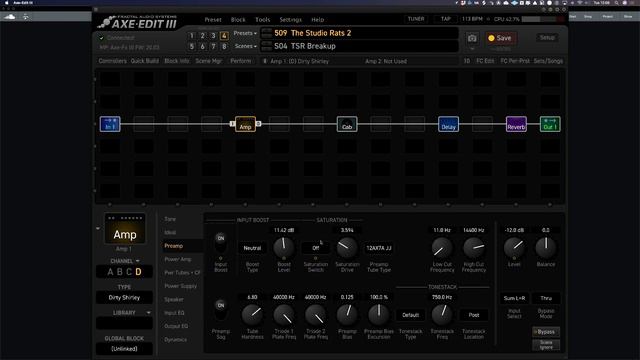Image resolution: width=640 pixels, height=360 pixels.
Task: Select scene number 6
Action: (x=202, y=47)
